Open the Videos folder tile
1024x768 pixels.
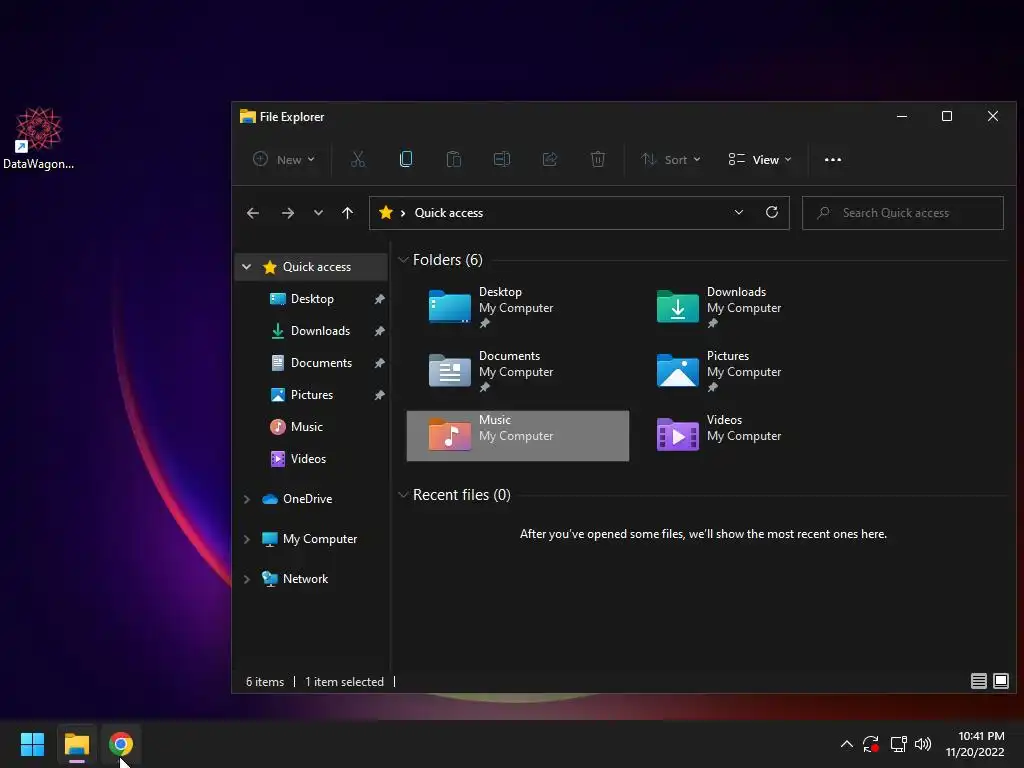745,436
